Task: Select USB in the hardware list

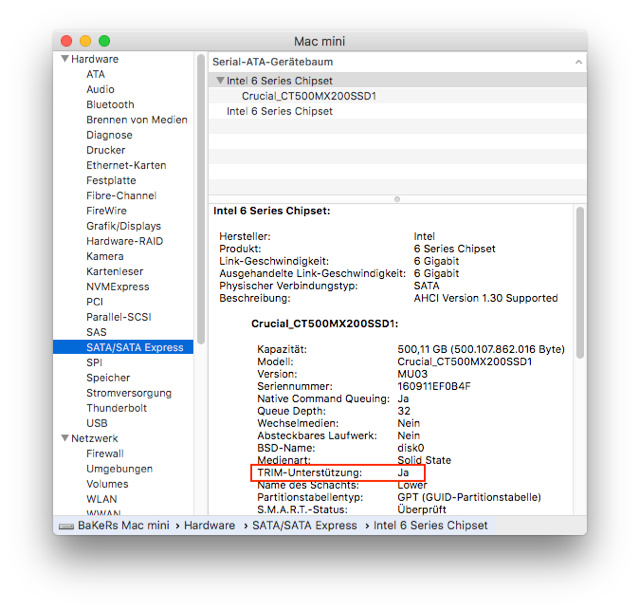Action: [x=97, y=423]
